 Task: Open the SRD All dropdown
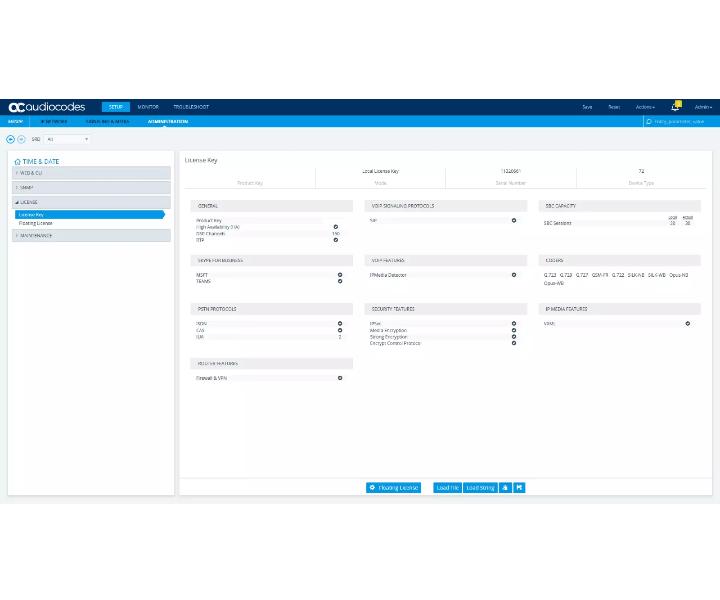pos(68,139)
